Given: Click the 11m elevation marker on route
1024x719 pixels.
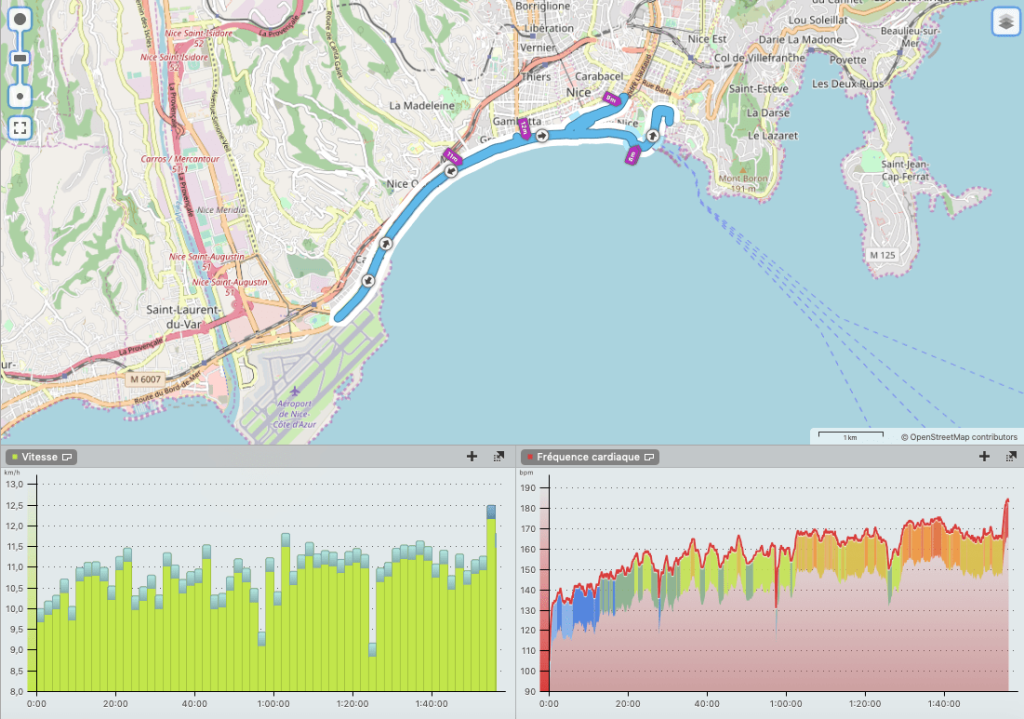Looking at the screenshot, I should tap(451, 156).
